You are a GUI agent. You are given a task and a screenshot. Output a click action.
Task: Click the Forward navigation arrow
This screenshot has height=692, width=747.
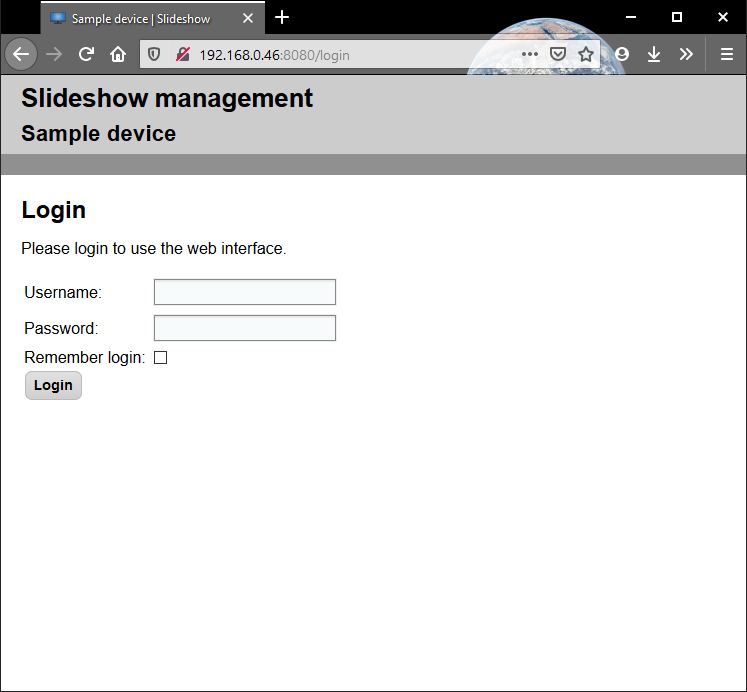pos(54,54)
